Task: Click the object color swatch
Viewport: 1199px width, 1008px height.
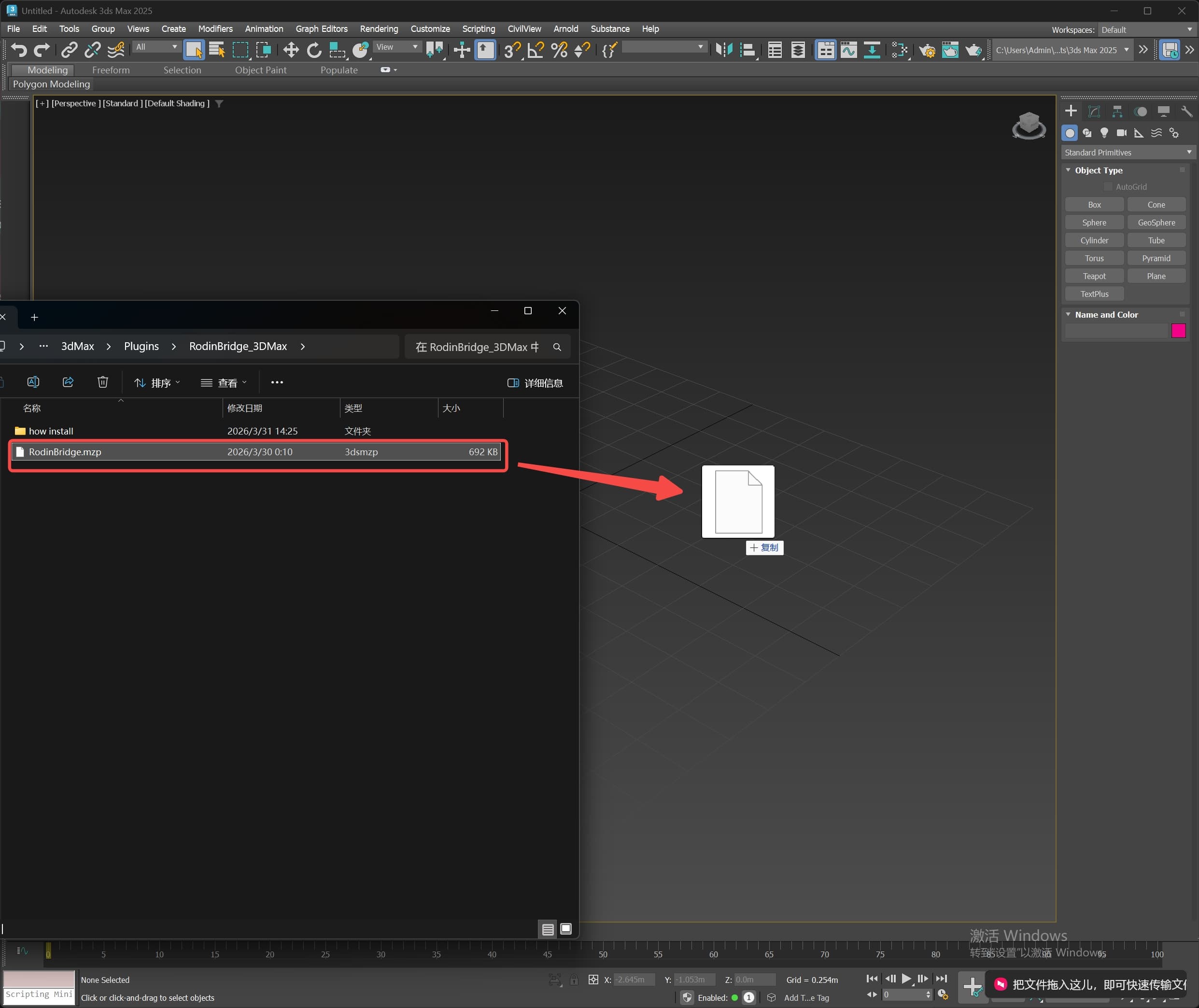Action: [1178, 331]
